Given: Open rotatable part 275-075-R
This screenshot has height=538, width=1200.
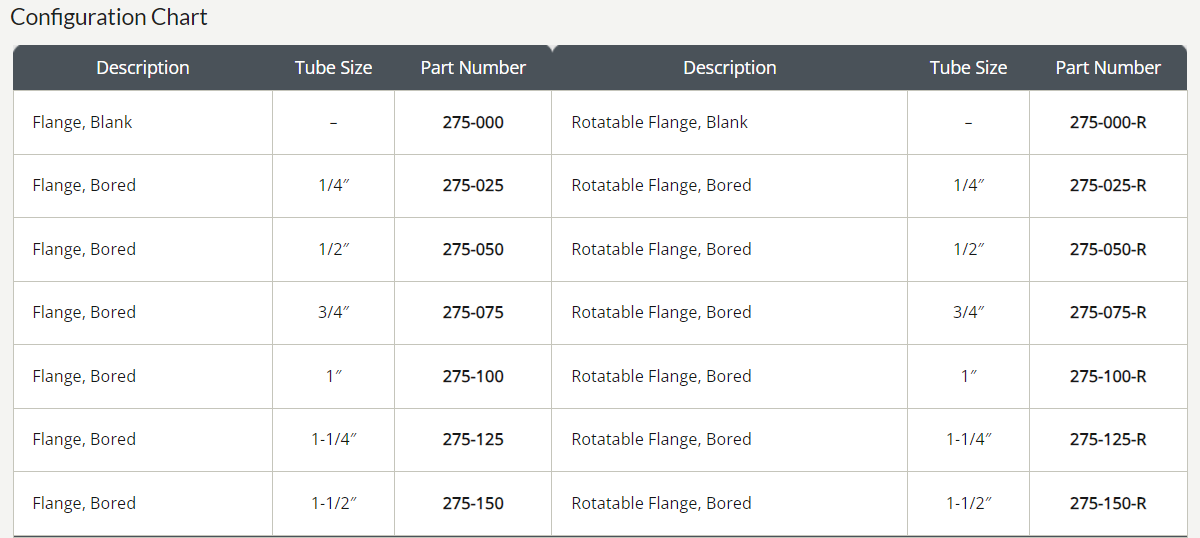Looking at the screenshot, I should (1108, 313).
